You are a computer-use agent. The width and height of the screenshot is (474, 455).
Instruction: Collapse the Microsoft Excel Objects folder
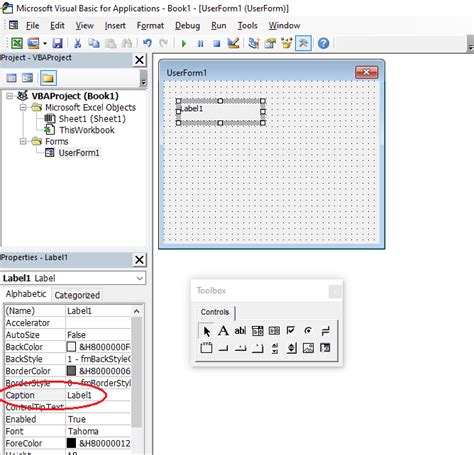click(x=23, y=107)
